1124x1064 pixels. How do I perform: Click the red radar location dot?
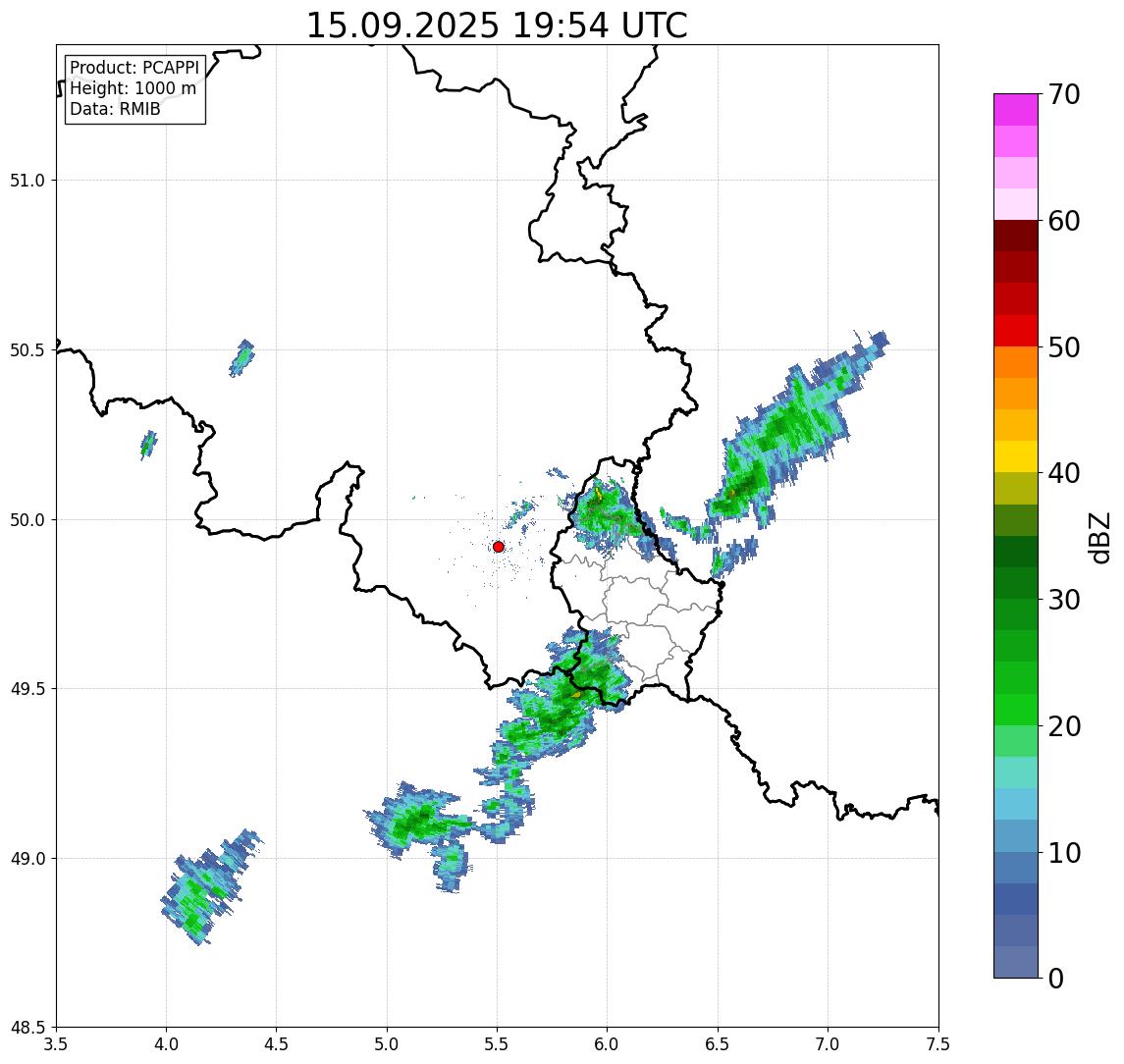[x=499, y=547]
